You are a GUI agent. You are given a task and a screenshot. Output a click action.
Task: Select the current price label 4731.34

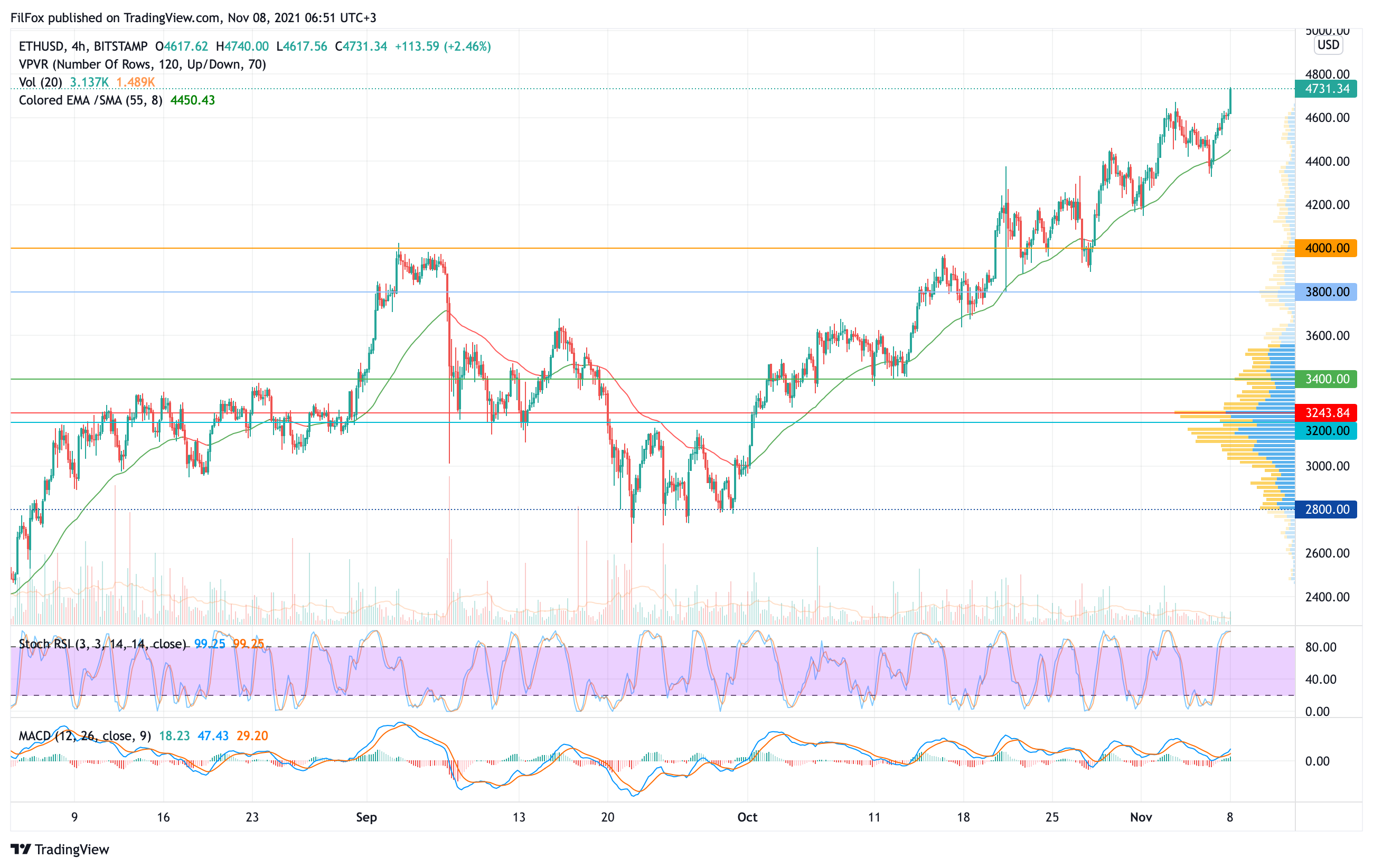(x=1326, y=89)
